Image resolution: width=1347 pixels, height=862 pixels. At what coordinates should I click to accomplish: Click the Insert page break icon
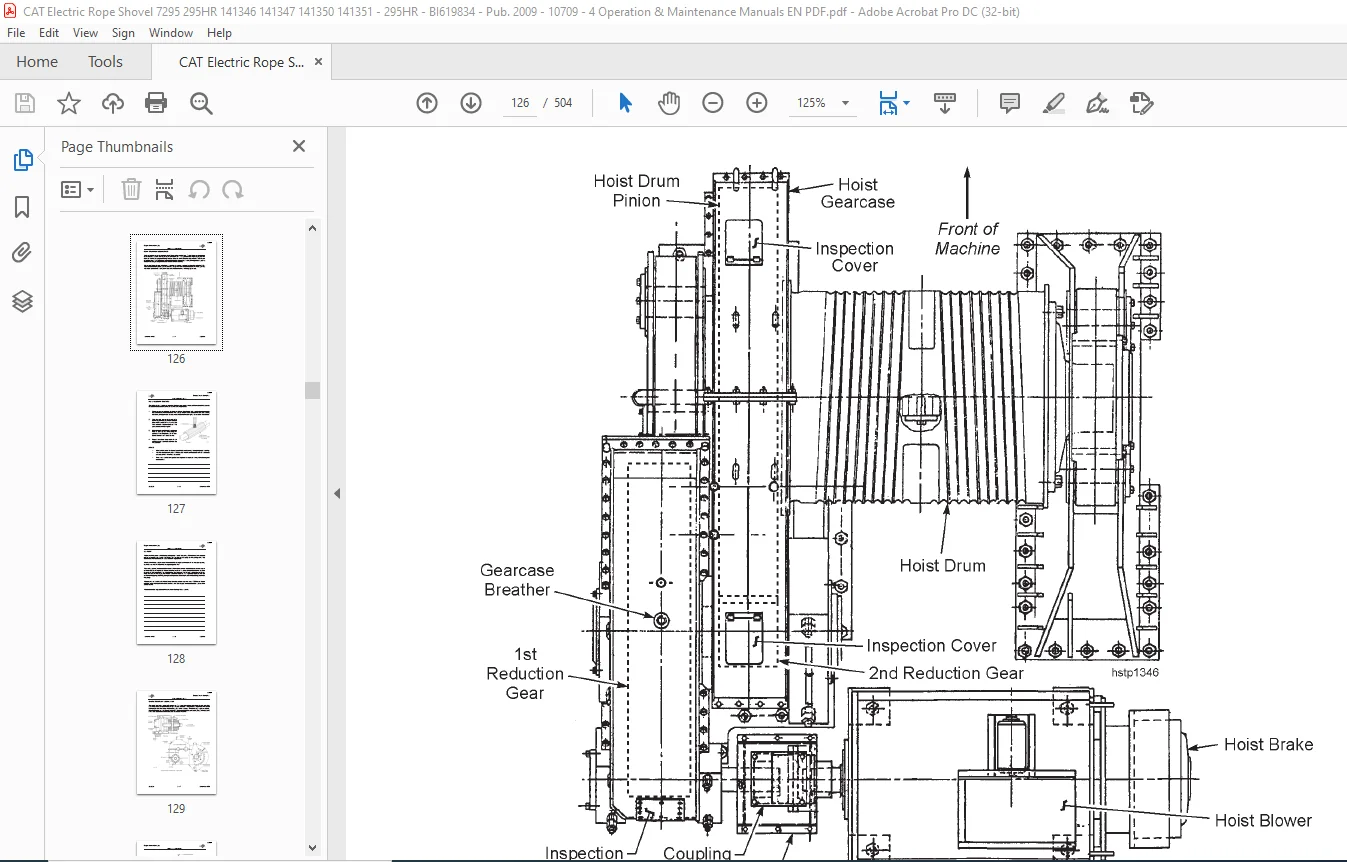point(165,189)
